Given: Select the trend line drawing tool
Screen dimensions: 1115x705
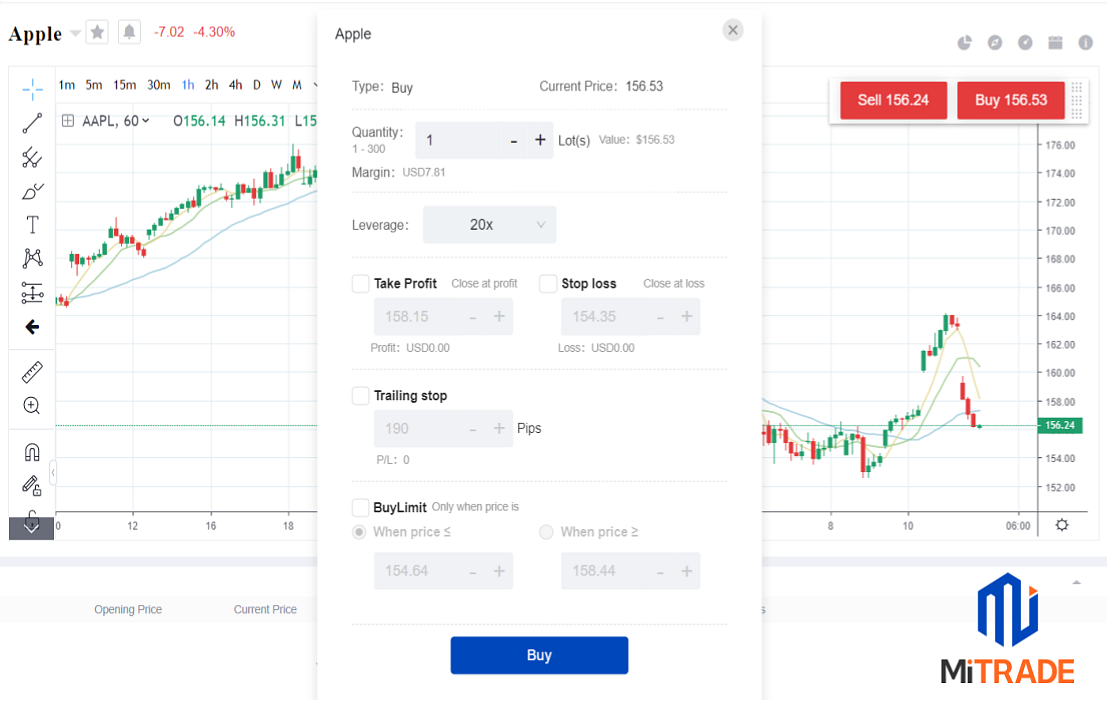Looking at the screenshot, I should pos(32,124).
